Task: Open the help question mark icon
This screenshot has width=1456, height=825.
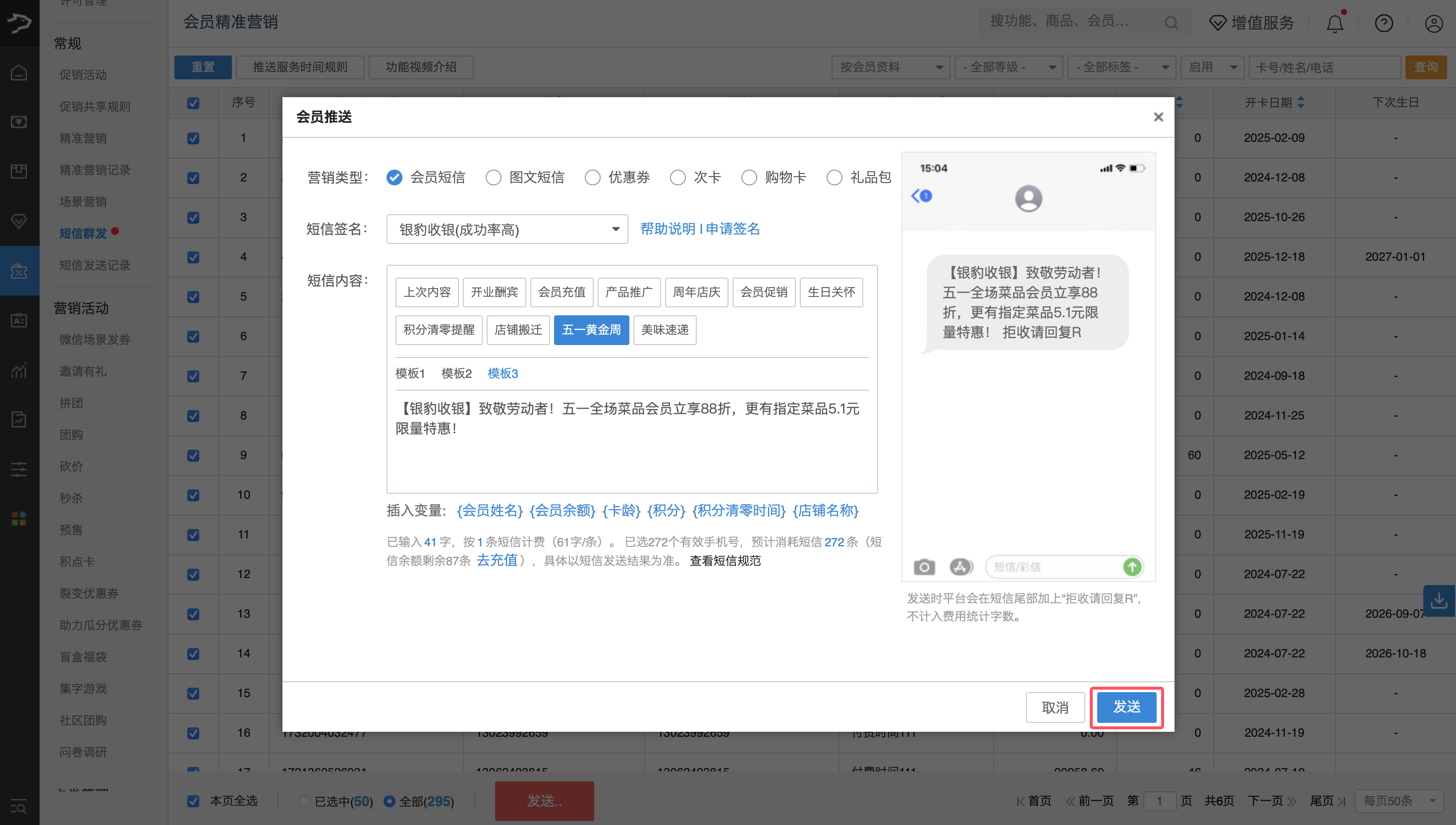Action: click(1384, 23)
